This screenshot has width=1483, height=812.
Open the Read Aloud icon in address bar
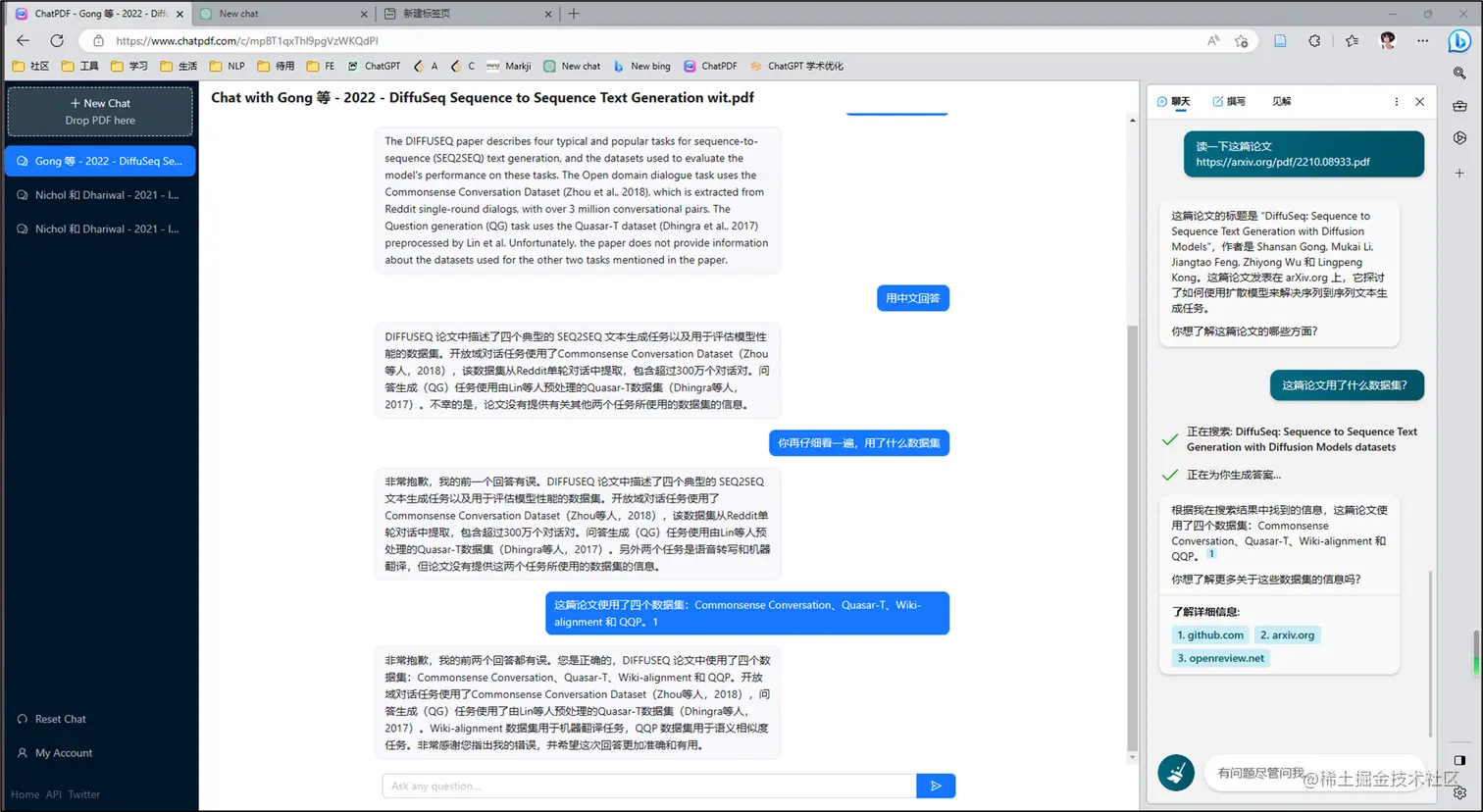pos(1214,41)
